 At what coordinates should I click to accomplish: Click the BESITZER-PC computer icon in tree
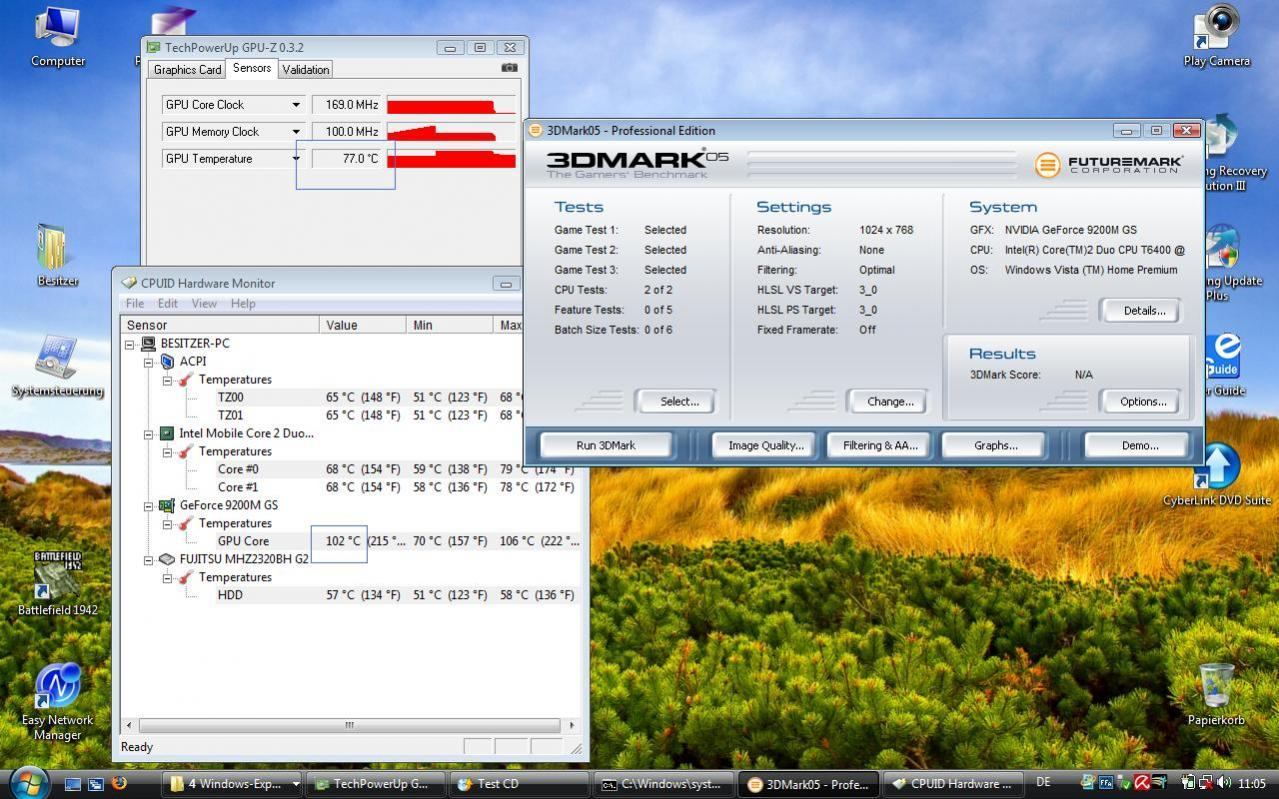tap(148, 343)
